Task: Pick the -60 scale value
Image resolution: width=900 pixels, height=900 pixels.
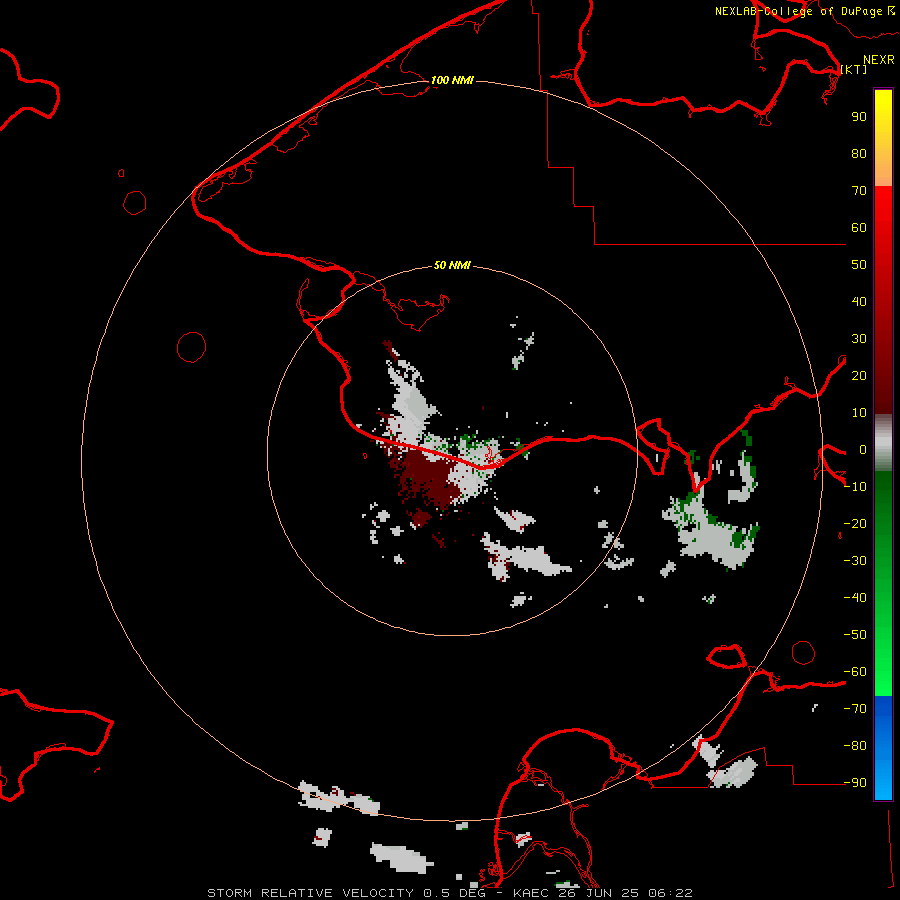Action: 855,672
